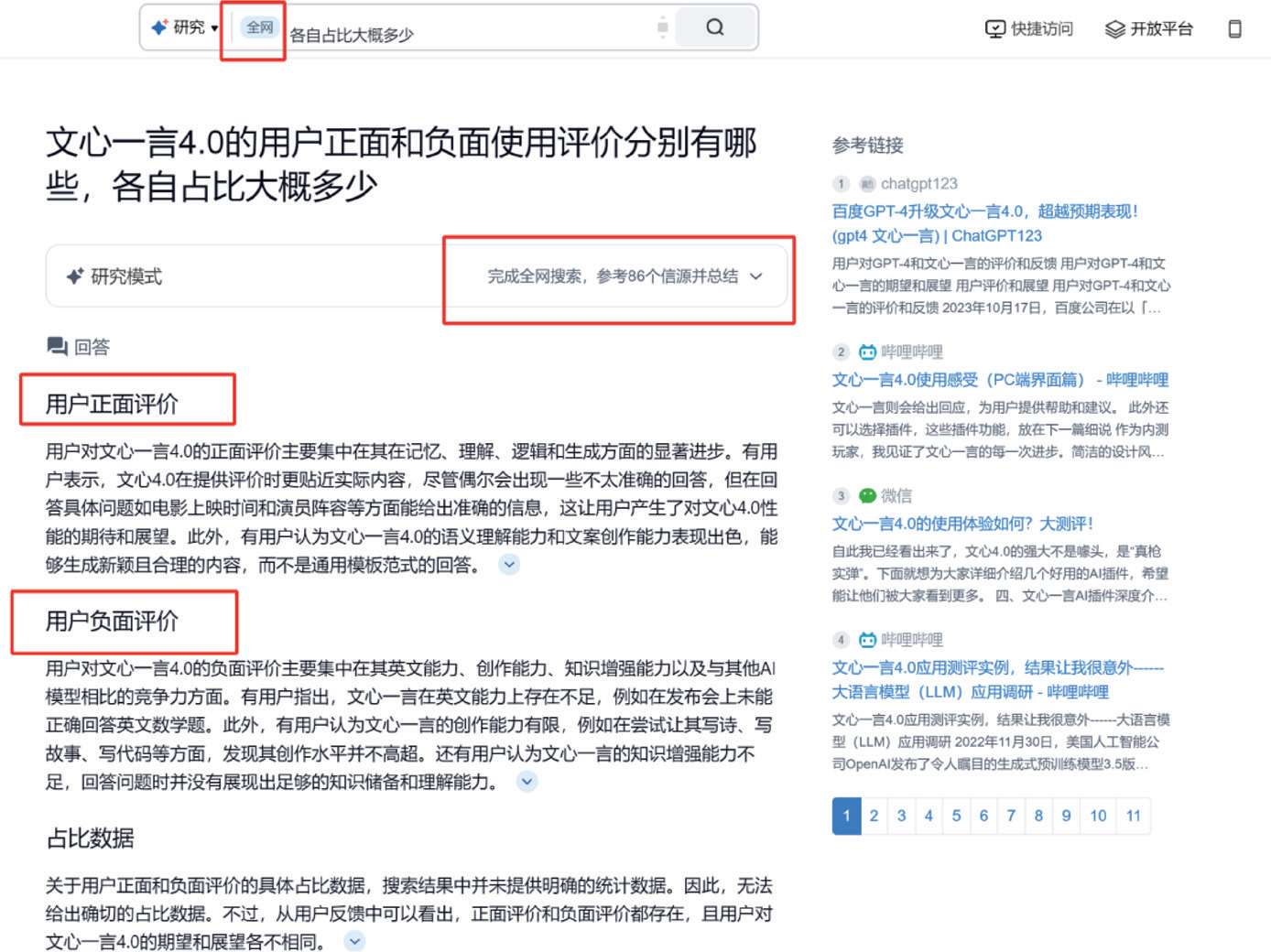Expand 完成全网搜索 sources summary chevron
Image resolution: width=1271 pixels, height=952 pixels.
[755, 276]
